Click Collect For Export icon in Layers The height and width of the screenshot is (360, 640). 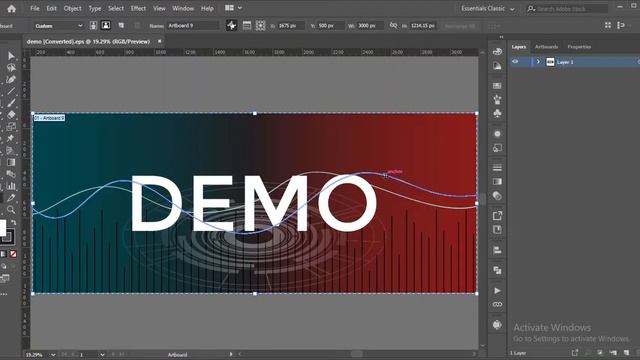pos(575,352)
